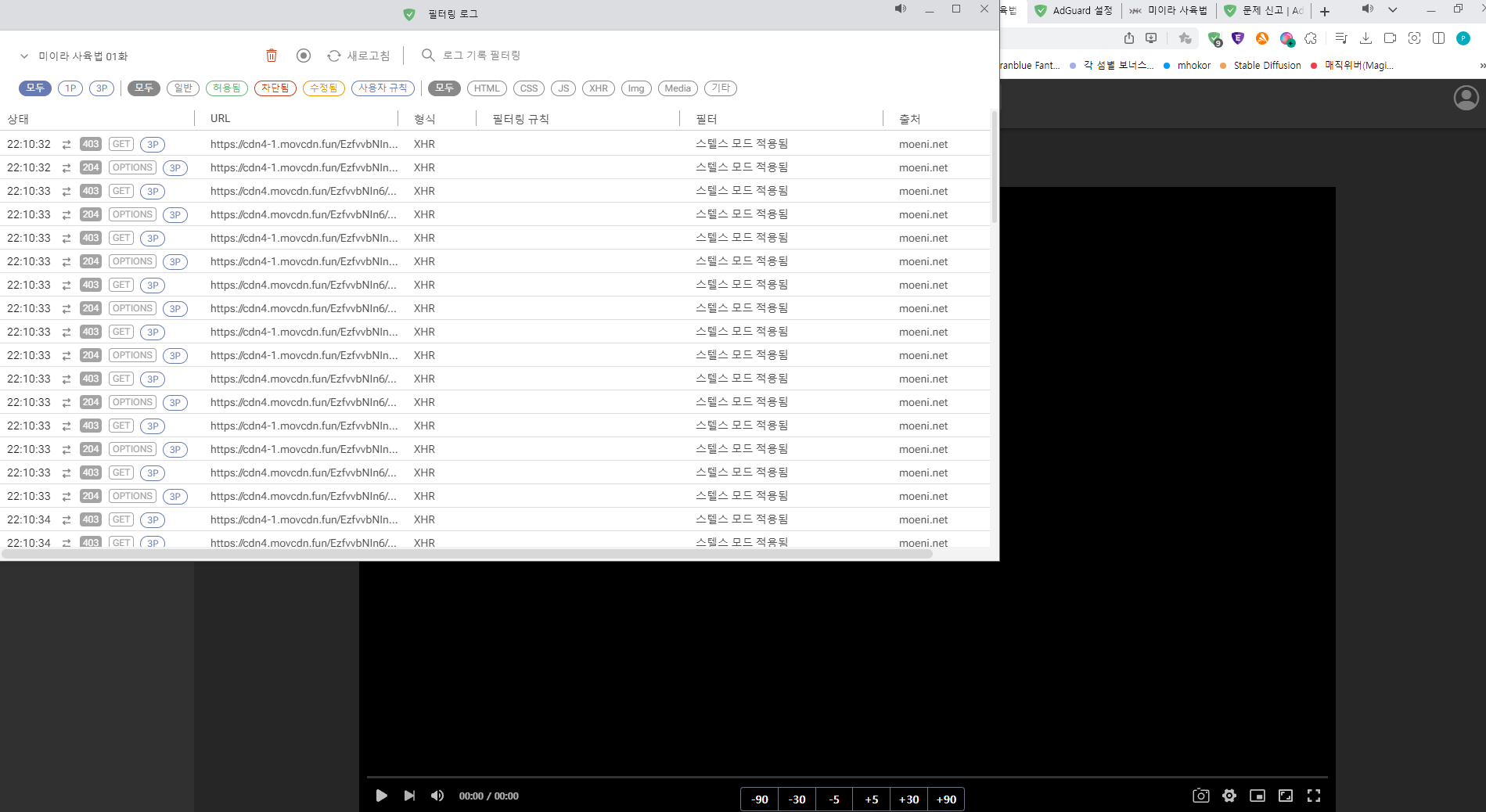
Task: Mute the video with volume icon
Action: click(x=437, y=795)
